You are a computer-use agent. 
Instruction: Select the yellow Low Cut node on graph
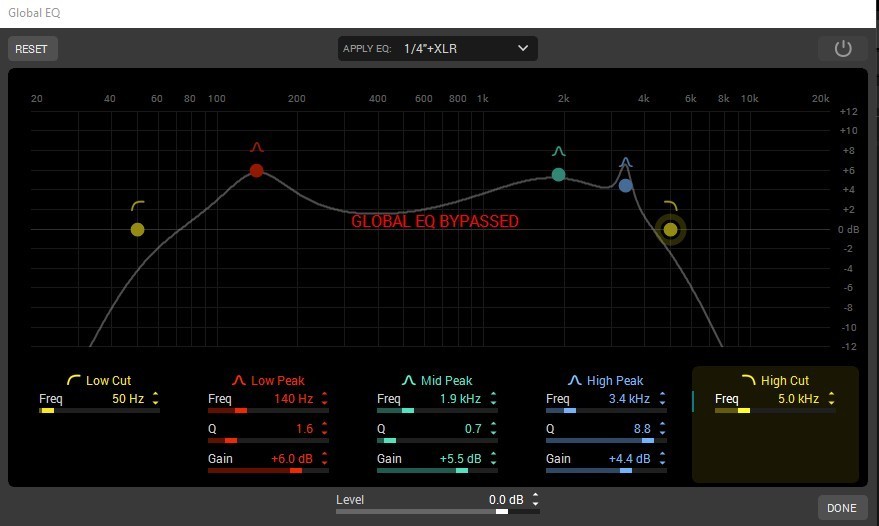(137, 230)
